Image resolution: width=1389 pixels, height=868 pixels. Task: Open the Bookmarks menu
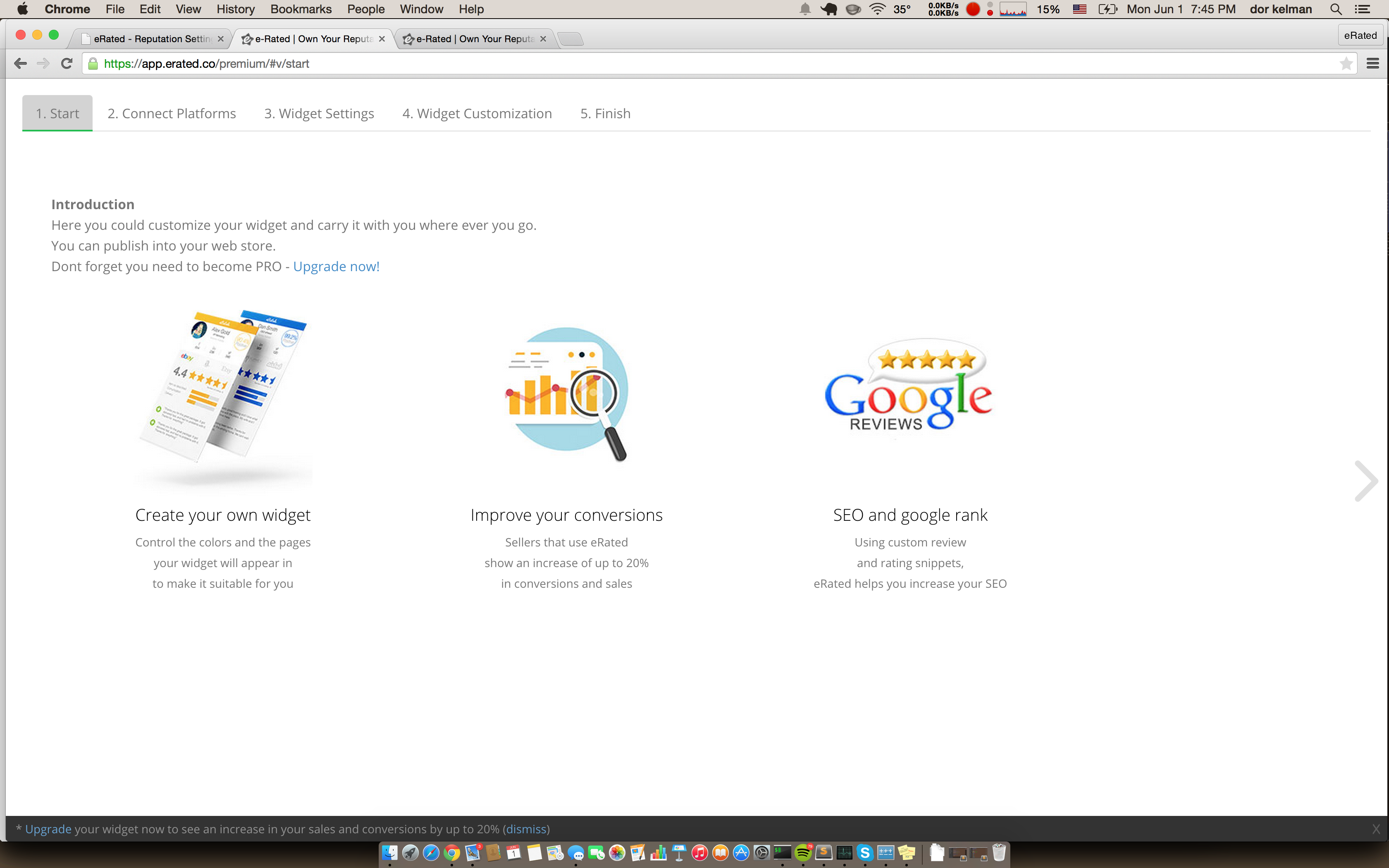pos(301,9)
